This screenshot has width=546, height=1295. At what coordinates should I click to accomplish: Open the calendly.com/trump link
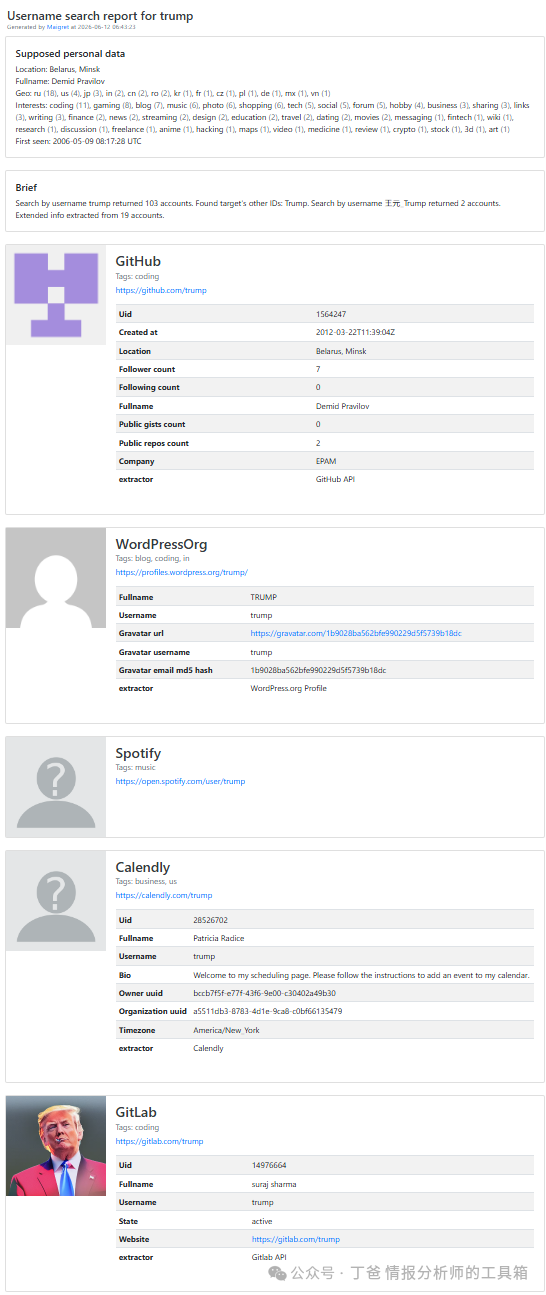[164, 895]
